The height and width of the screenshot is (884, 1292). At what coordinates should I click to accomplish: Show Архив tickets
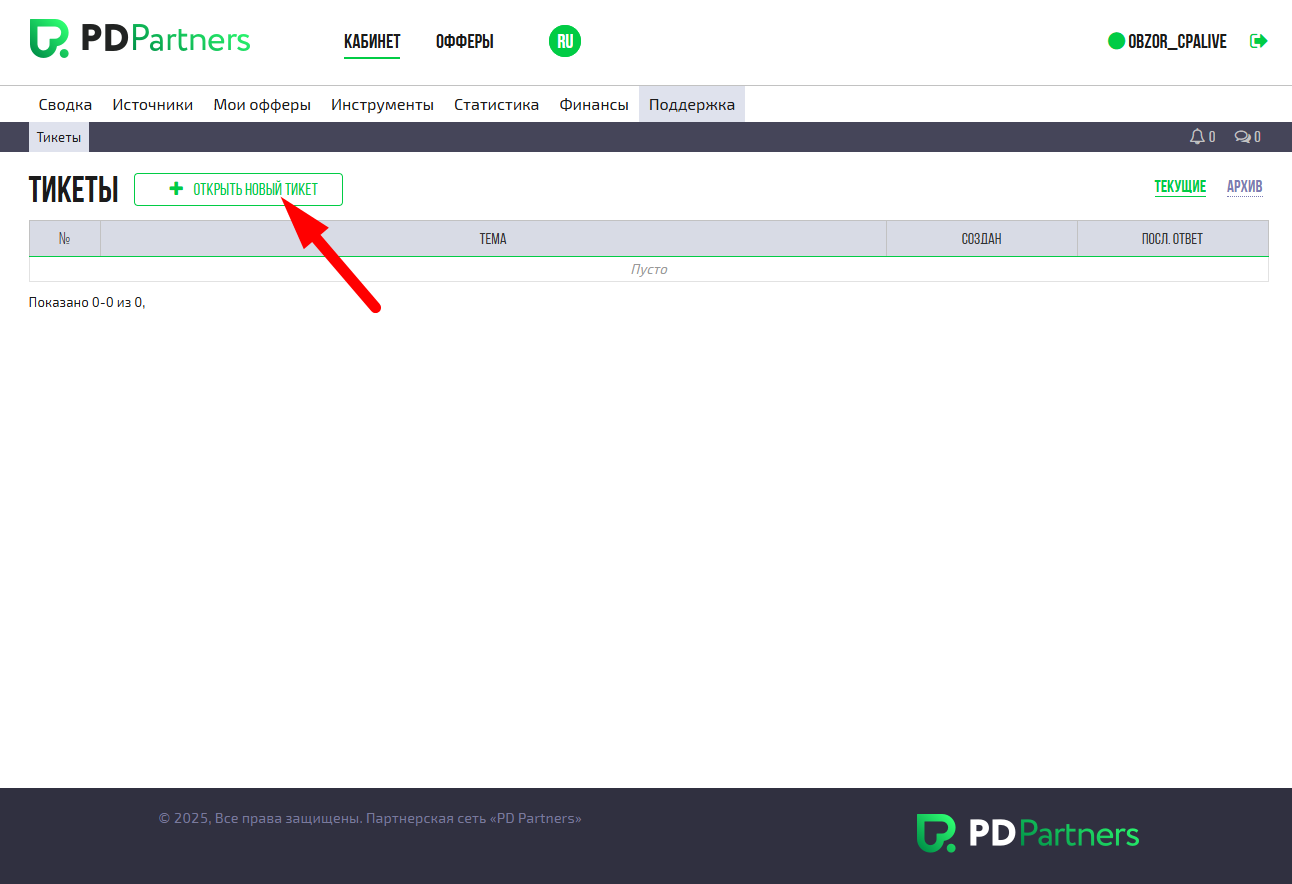(x=1245, y=187)
